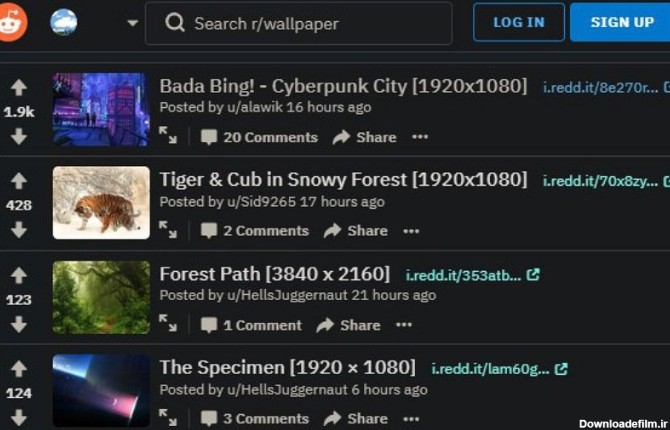Expand the Bada Bing post preview
This screenshot has width=670, height=430.
(168, 135)
